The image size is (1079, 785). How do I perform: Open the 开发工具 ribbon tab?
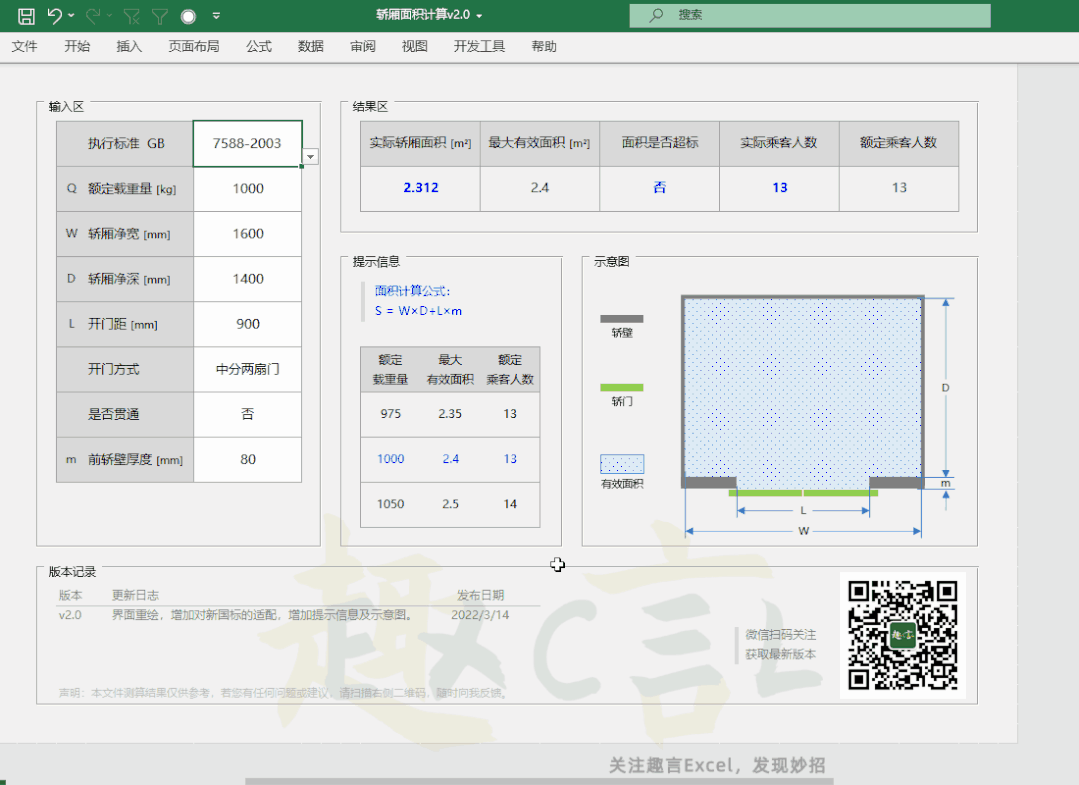click(480, 46)
